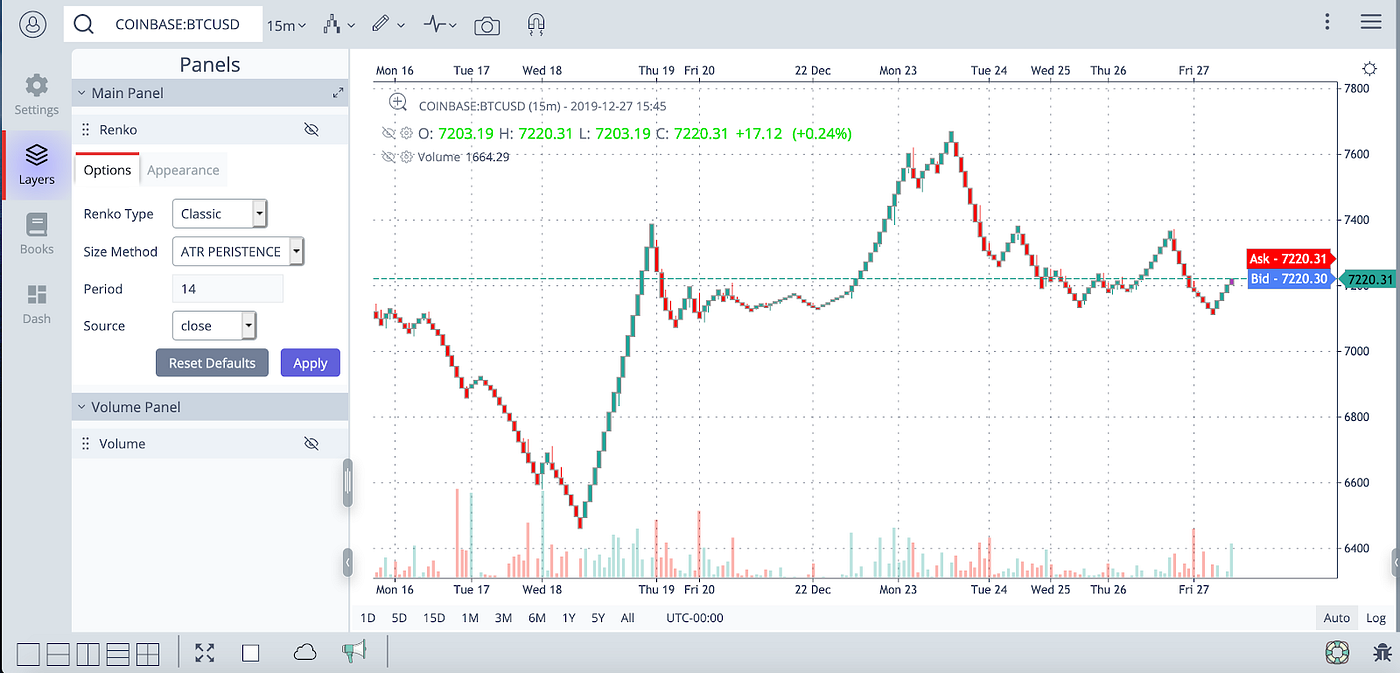Open the chart screenshot camera tool

(x=487, y=25)
